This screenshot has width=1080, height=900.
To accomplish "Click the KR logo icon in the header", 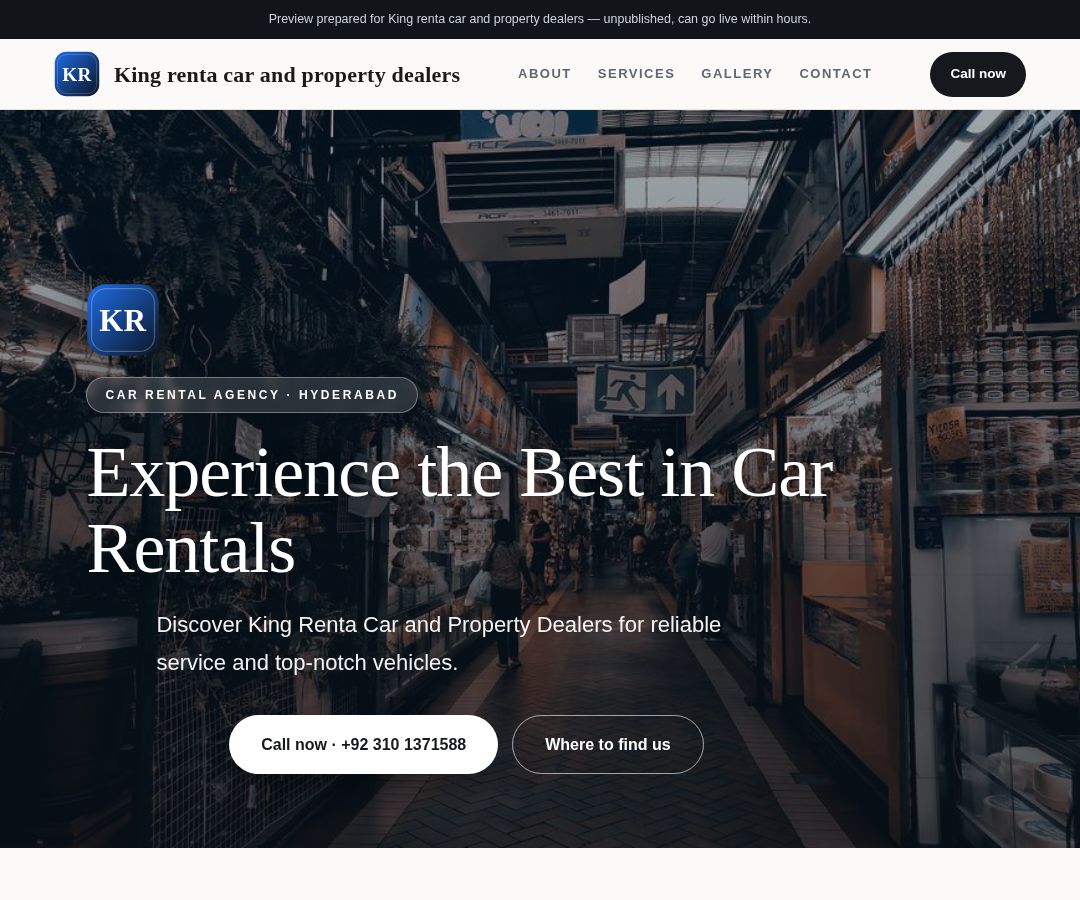I will [x=76, y=74].
